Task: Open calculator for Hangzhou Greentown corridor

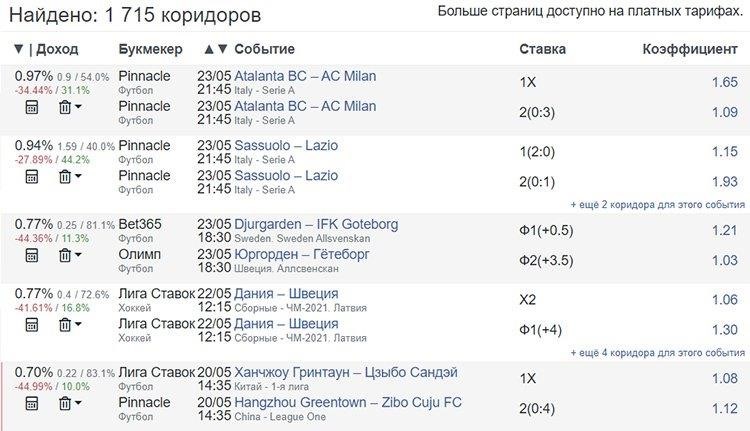Action: point(32,404)
